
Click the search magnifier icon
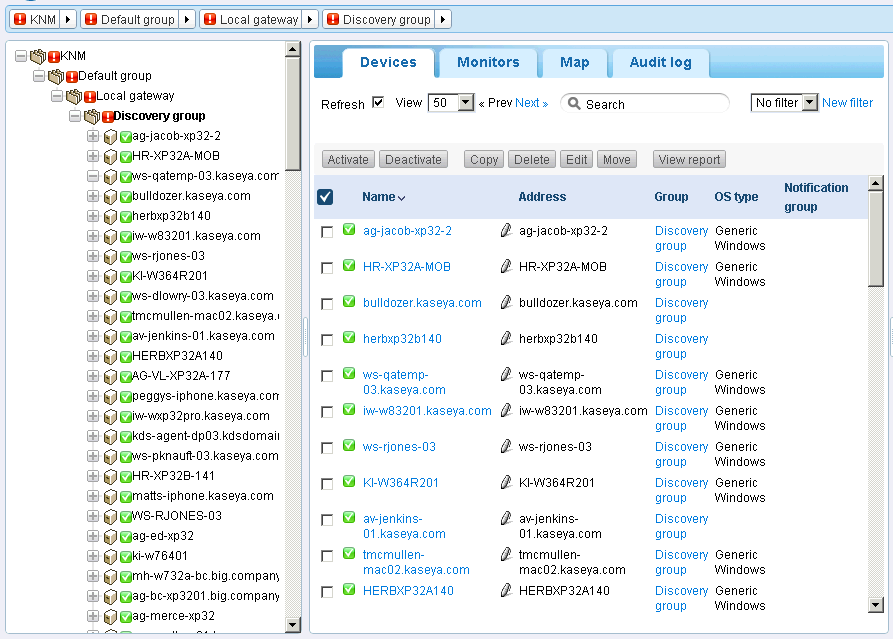point(573,104)
